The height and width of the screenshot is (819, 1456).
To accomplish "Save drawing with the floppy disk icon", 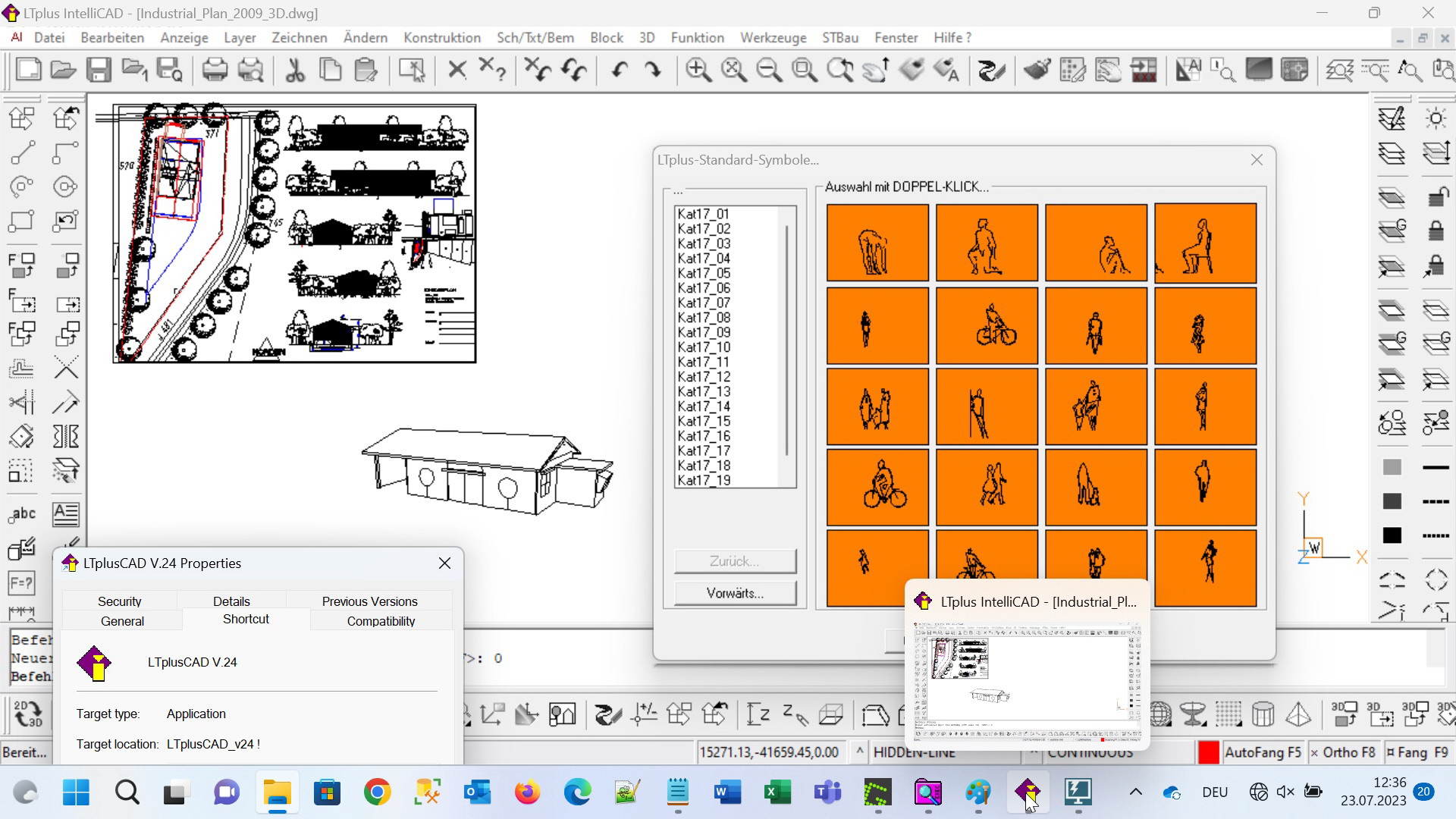I will (x=99, y=70).
